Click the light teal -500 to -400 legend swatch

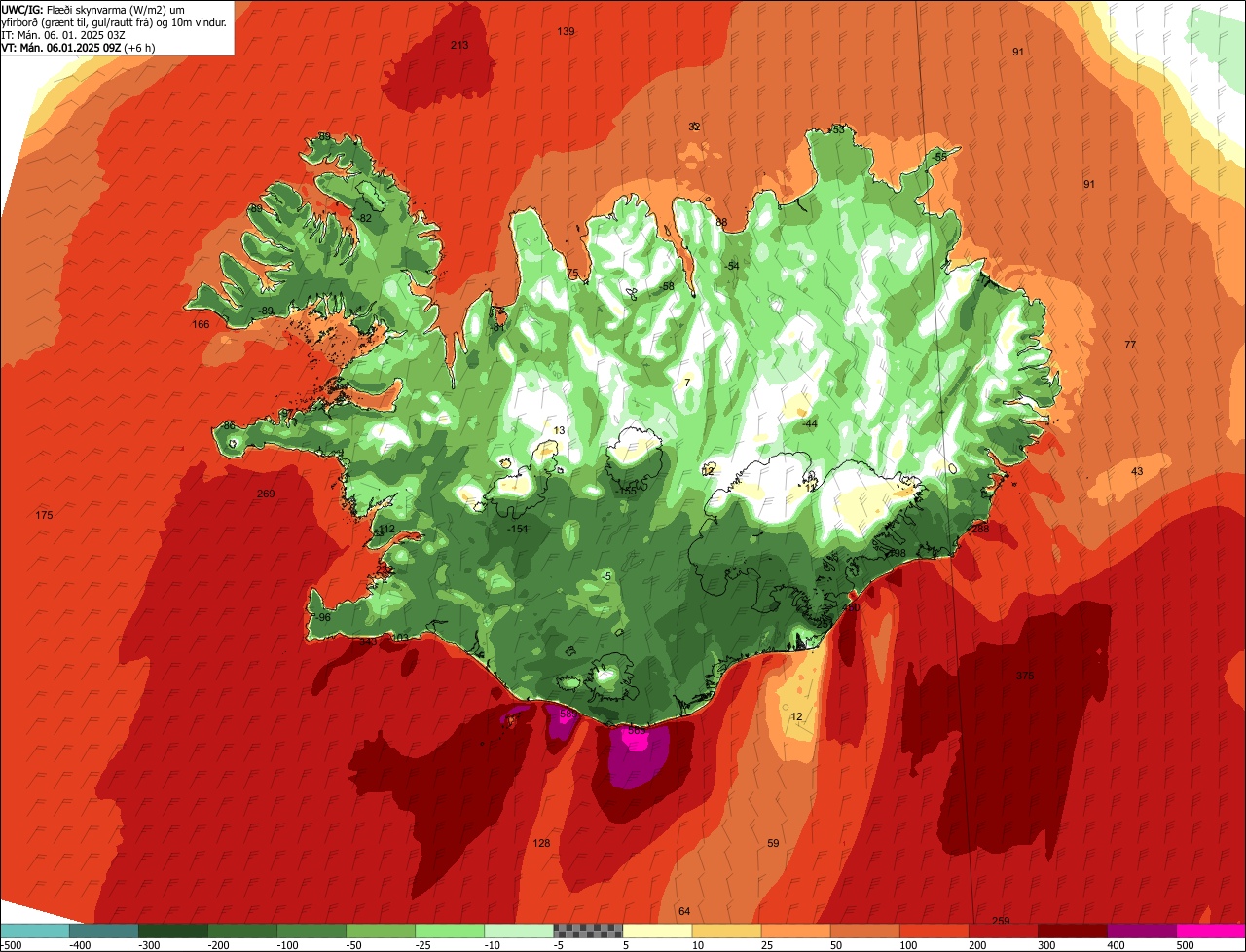point(34,931)
